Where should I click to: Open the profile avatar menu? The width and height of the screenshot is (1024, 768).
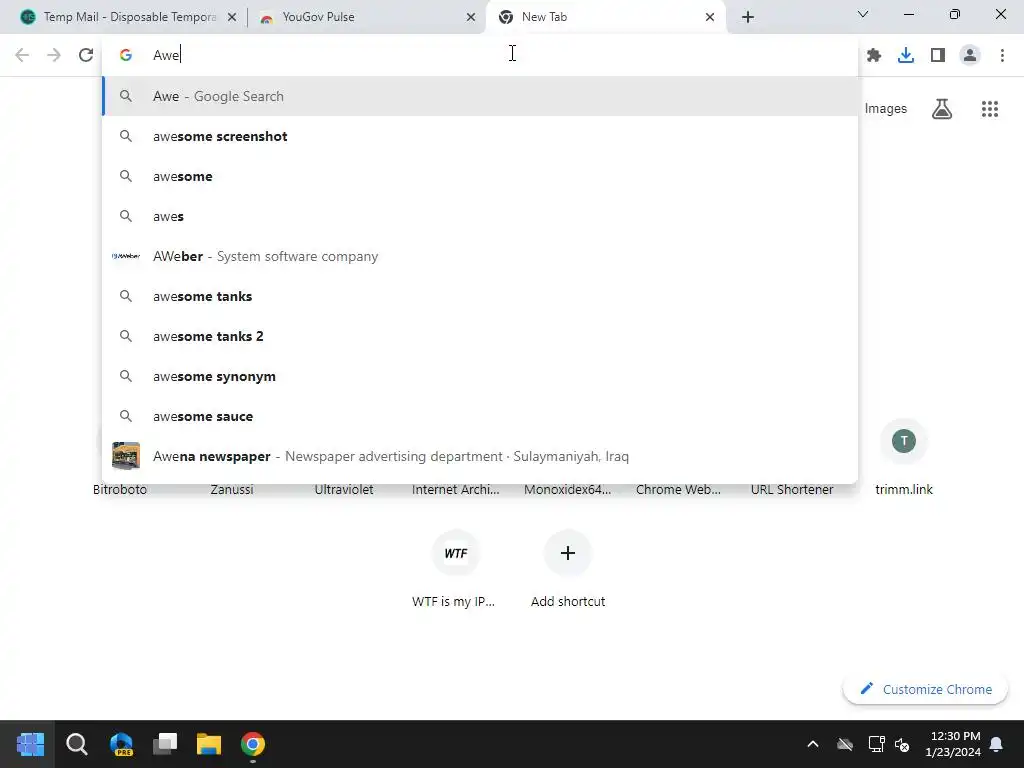point(970,56)
